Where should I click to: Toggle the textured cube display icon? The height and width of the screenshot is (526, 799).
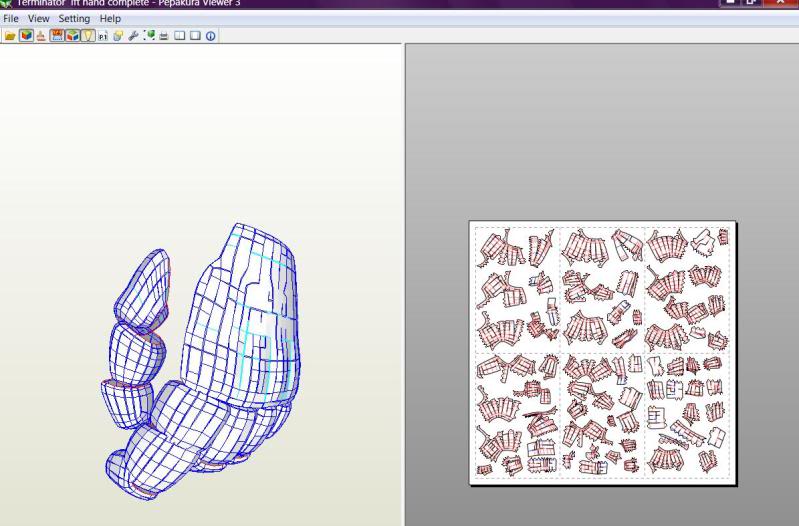click(26, 36)
